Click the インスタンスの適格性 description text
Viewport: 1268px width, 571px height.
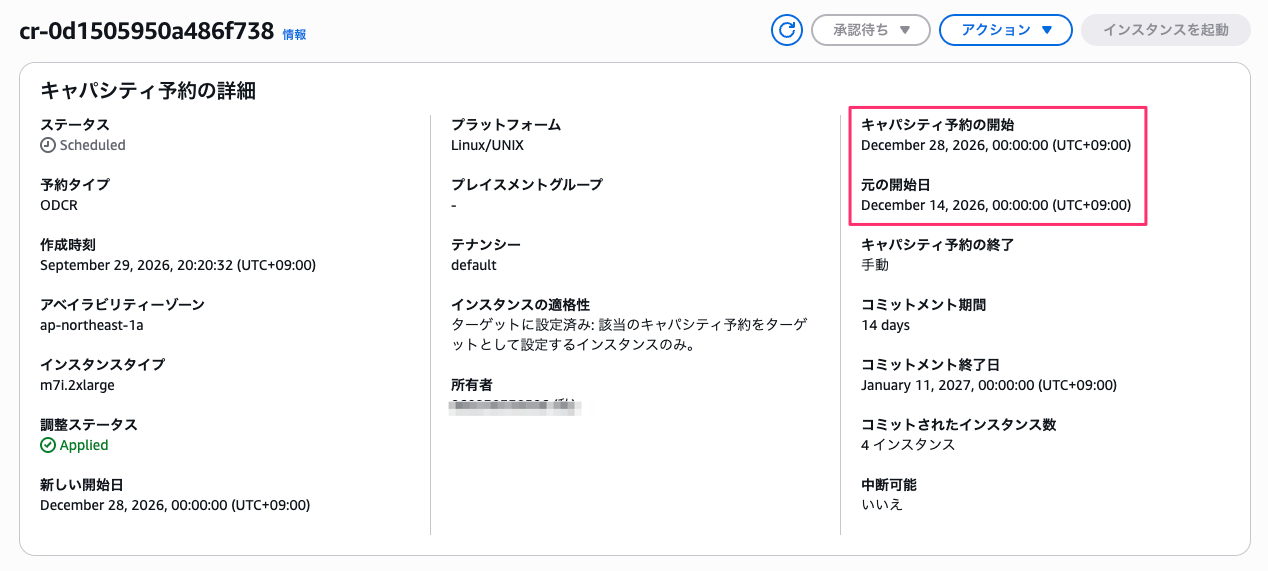pos(631,335)
